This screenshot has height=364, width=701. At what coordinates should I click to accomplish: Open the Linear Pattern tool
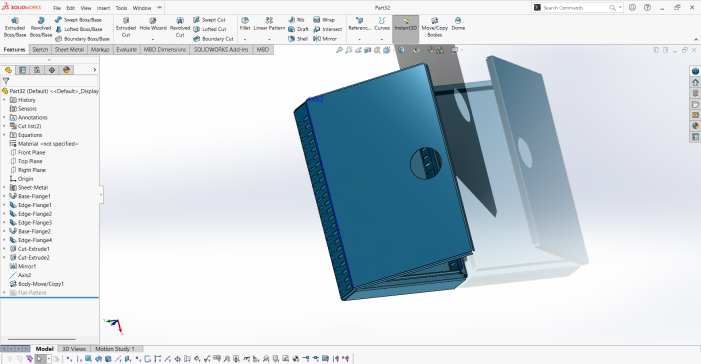click(269, 24)
